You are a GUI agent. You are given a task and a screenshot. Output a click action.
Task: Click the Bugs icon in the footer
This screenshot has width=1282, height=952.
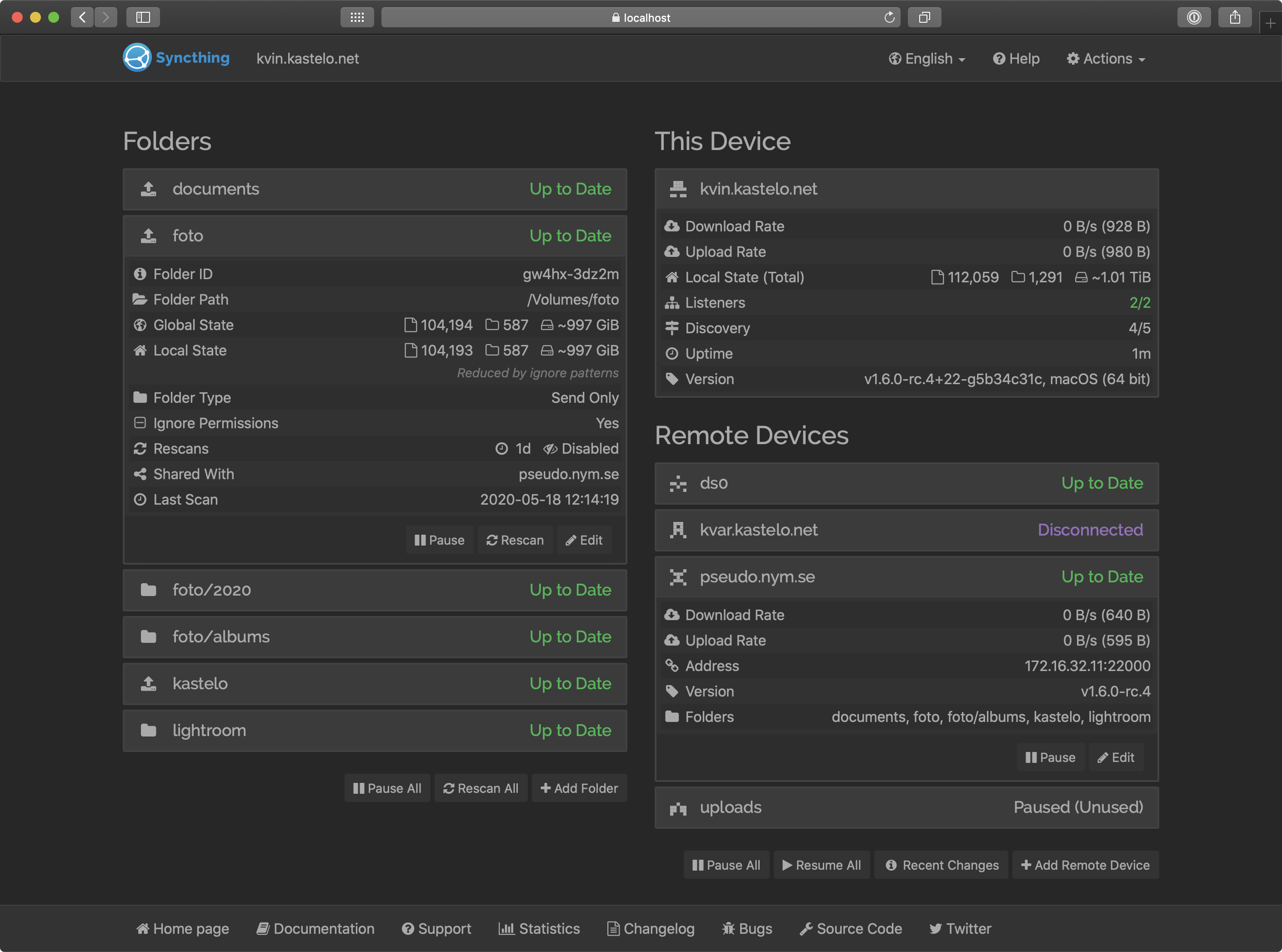728,928
